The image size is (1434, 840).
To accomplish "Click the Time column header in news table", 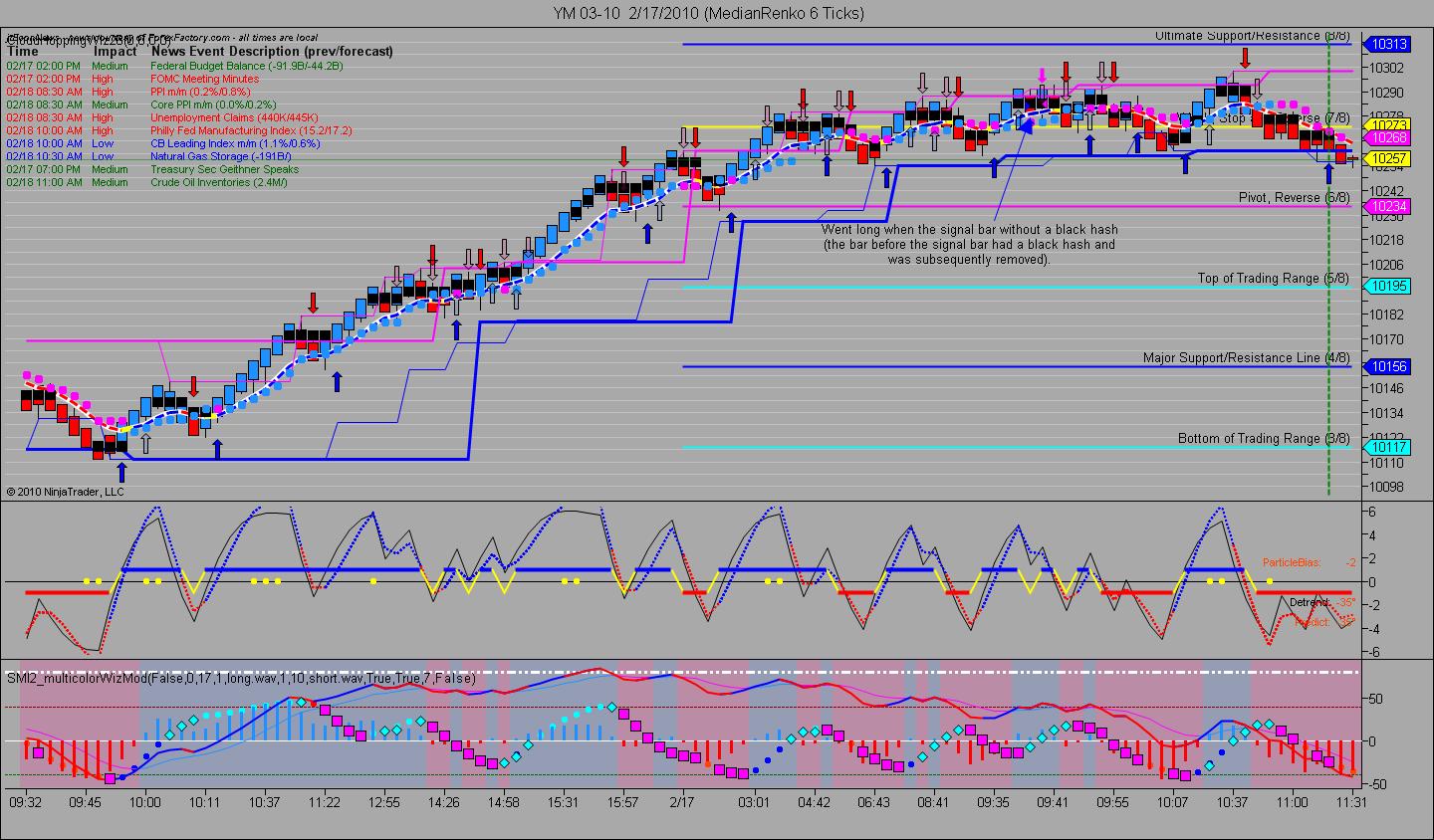I will tap(23, 51).
